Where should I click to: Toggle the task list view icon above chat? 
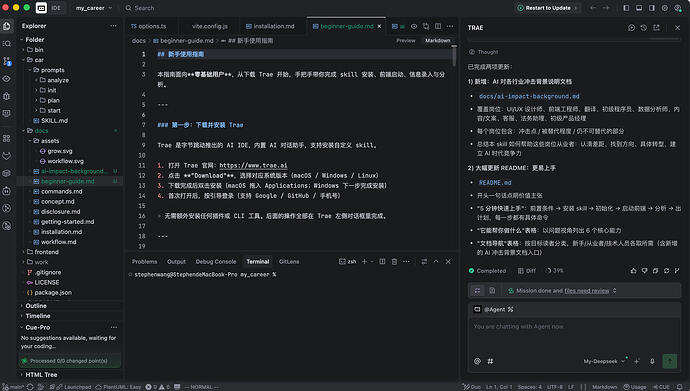click(x=477, y=291)
